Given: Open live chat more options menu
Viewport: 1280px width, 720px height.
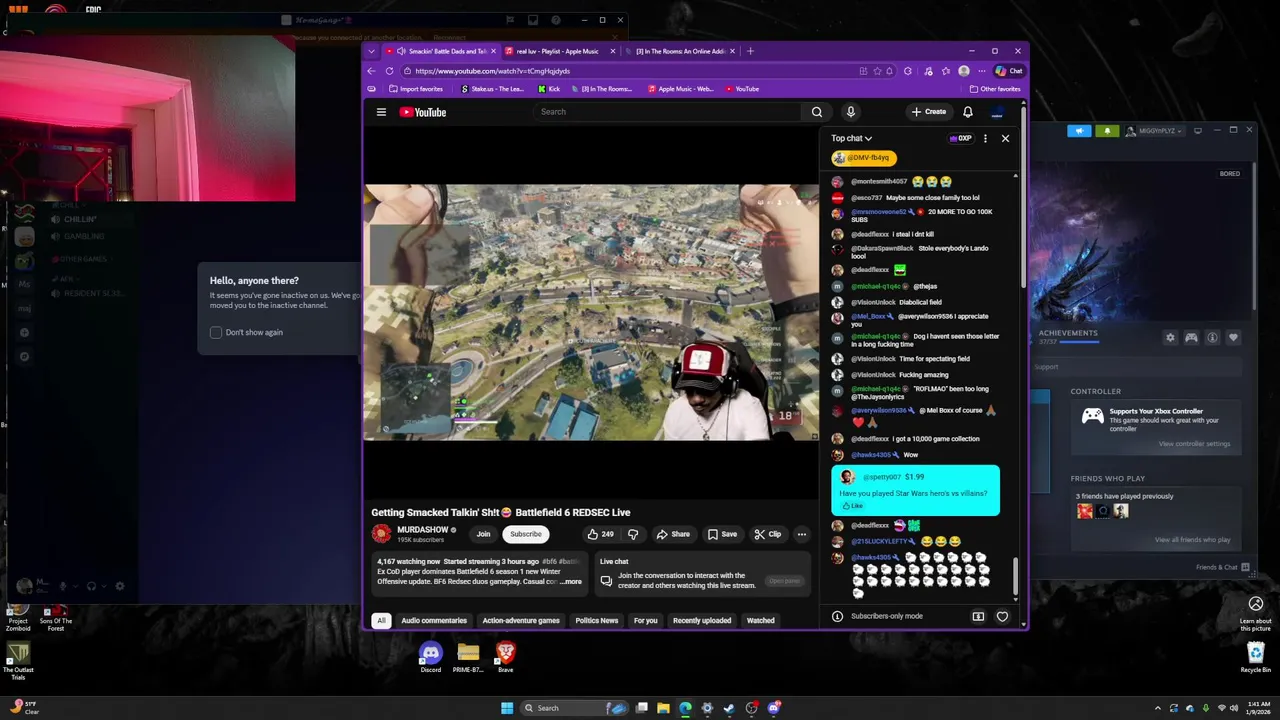Looking at the screenshot, I should coord(985,138).
